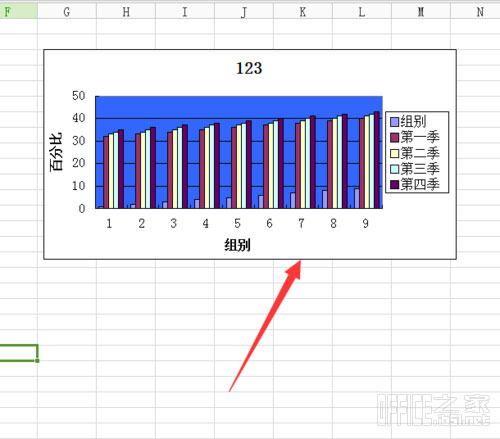Click the active cell with green border
The image size is (500, 439).
click(19, 353)
